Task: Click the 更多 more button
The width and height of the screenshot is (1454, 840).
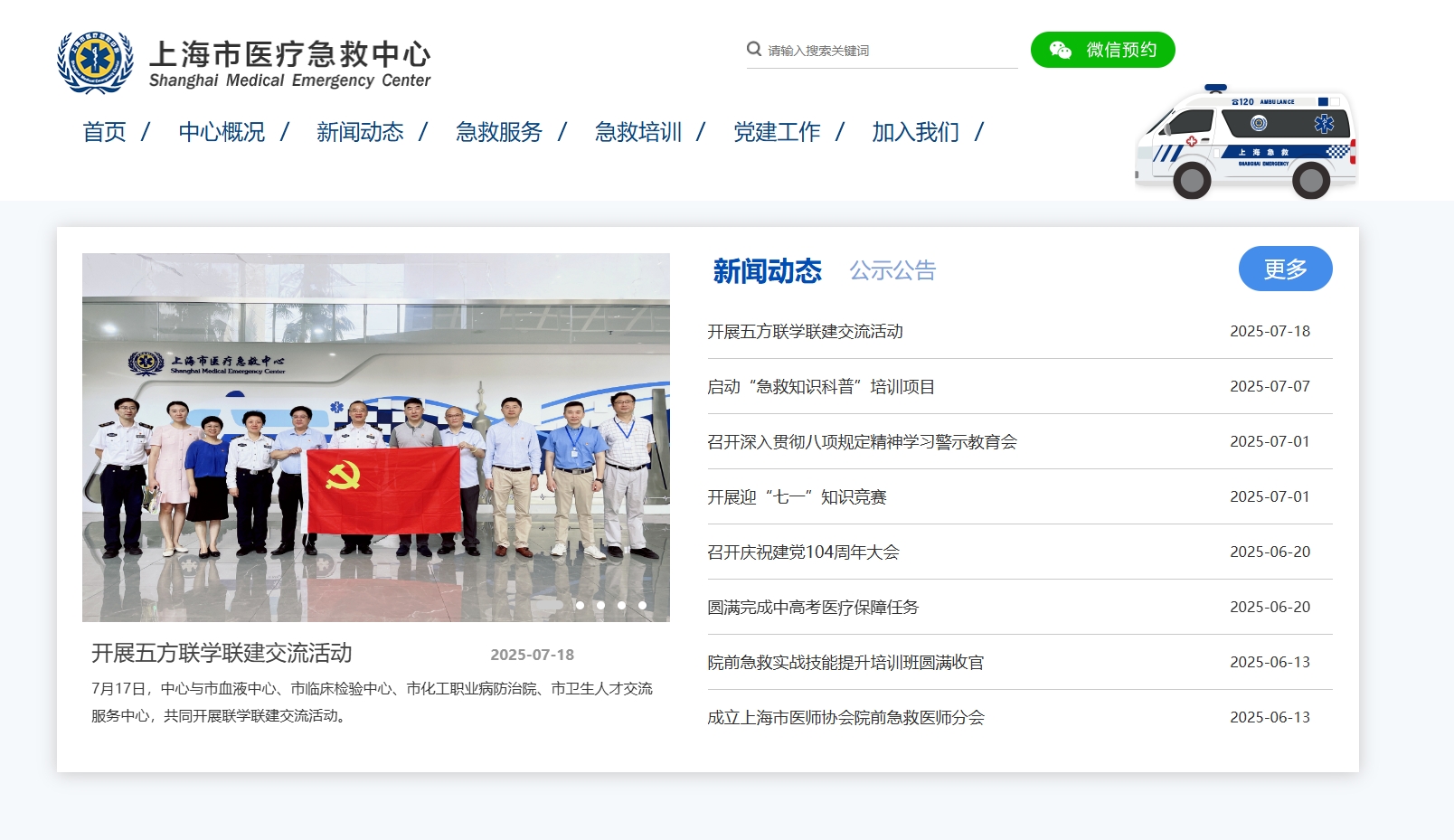Action: tap(1285, 269)
